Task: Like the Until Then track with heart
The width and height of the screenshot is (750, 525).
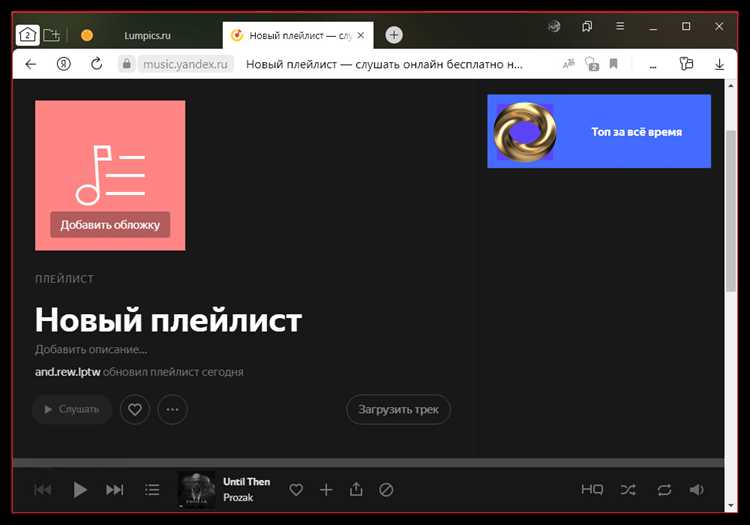Action: tap(296, 490)
